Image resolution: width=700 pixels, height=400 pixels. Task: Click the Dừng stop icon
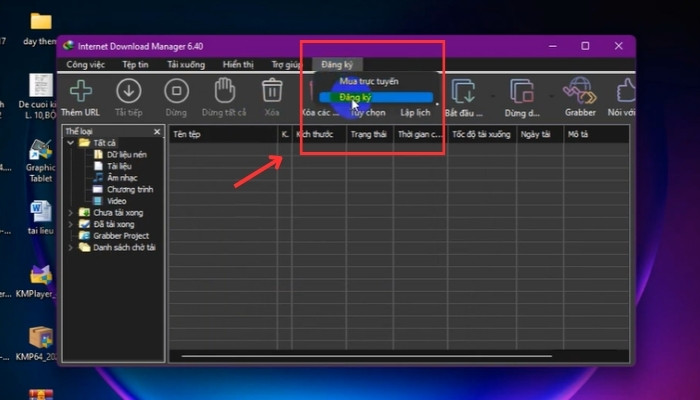point(176,91)
